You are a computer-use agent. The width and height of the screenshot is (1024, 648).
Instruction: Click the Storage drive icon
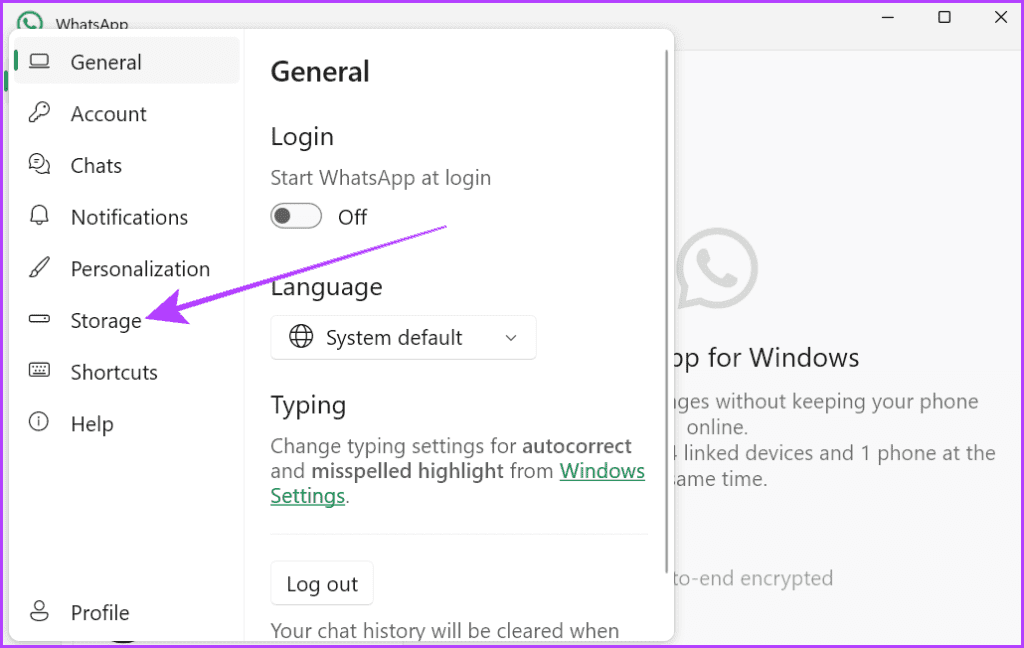[40, 320]
